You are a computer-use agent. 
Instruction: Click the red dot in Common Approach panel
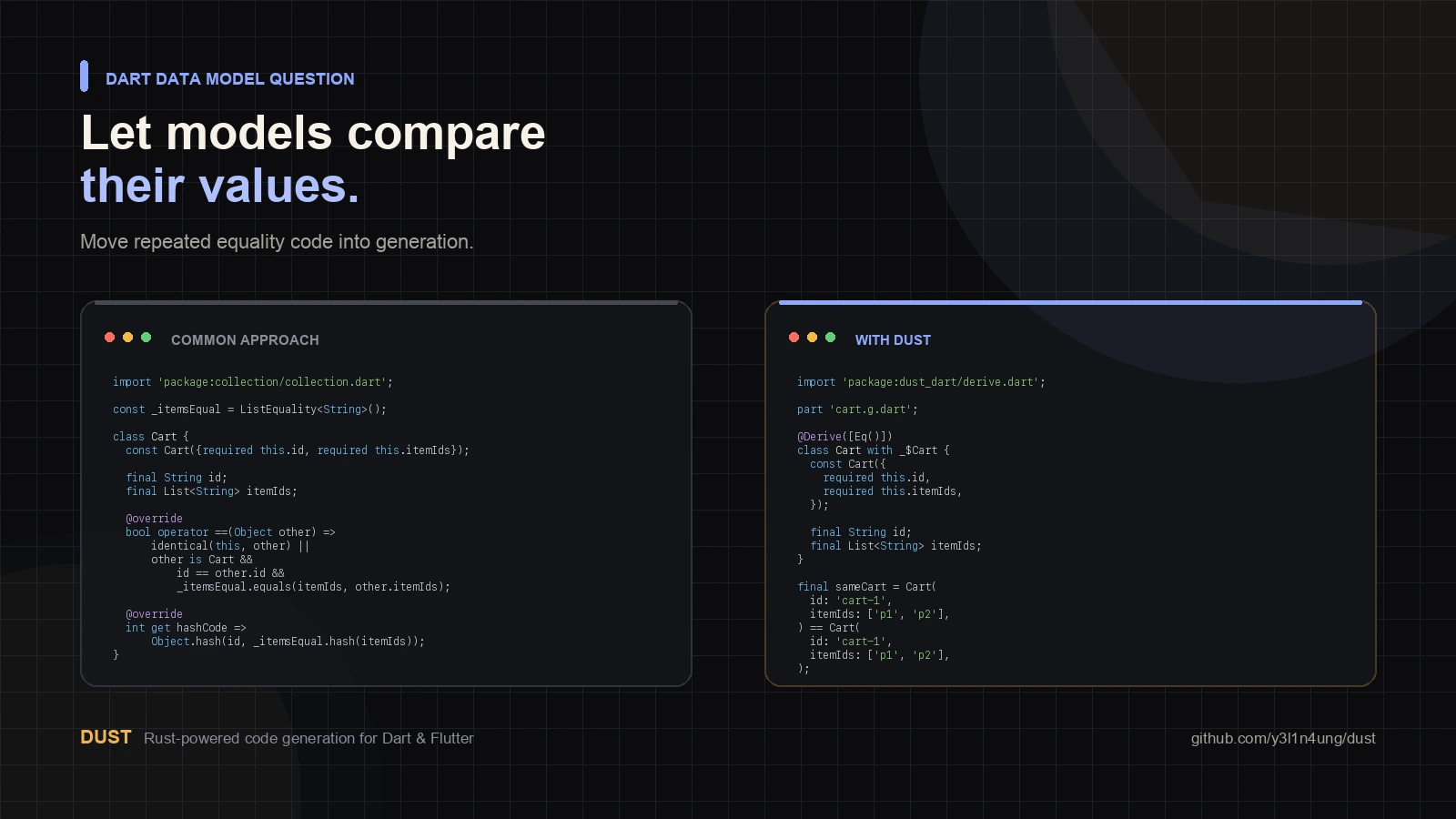[109, 338]
